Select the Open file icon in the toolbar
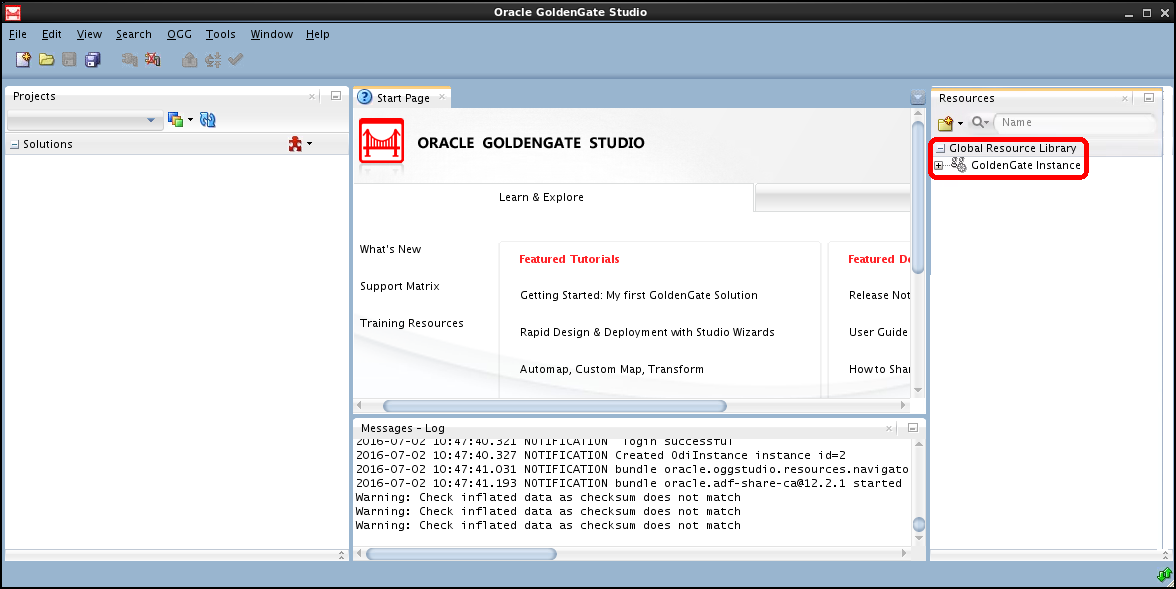 point(46,59)
